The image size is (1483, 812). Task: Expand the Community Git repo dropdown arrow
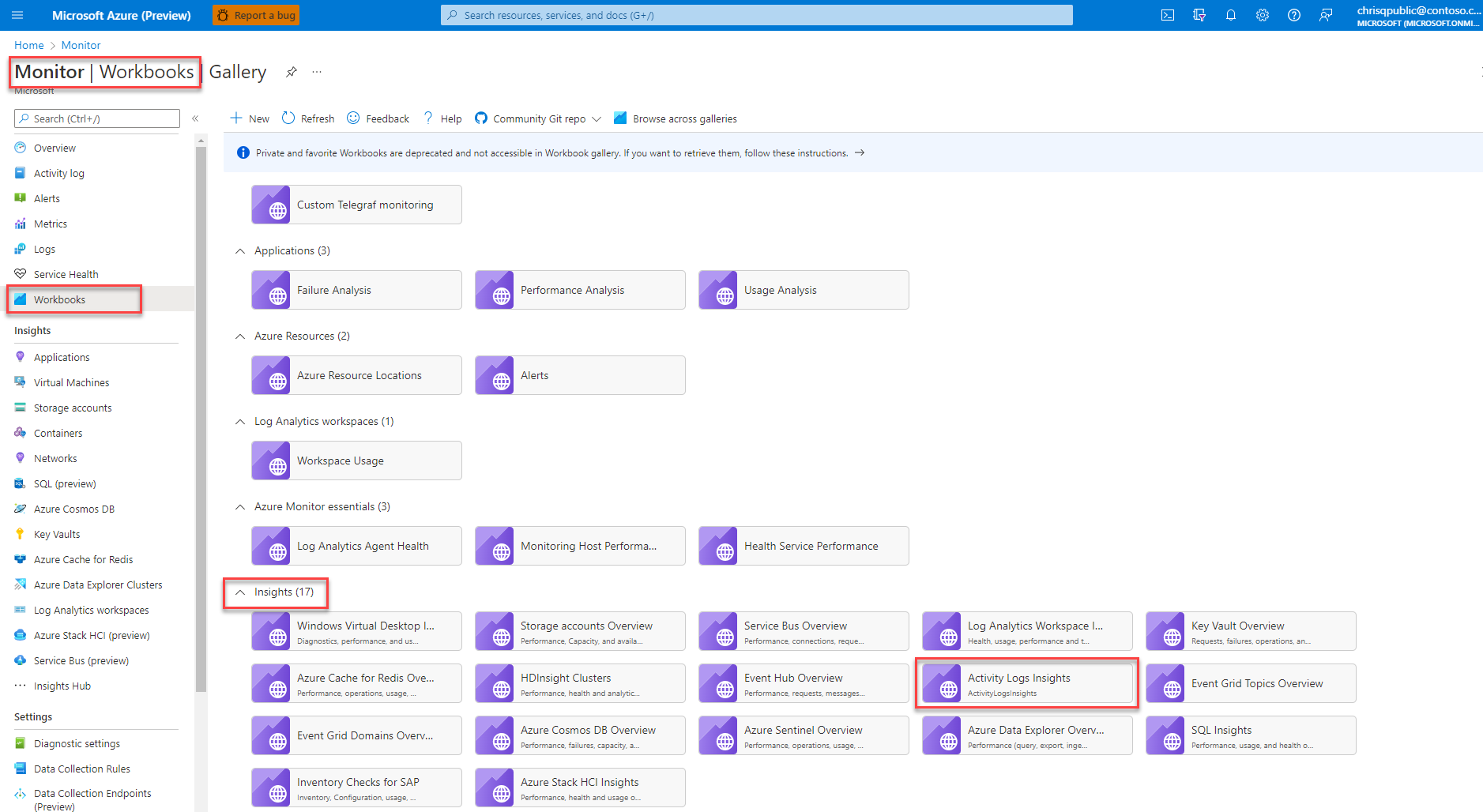[597, 119]
